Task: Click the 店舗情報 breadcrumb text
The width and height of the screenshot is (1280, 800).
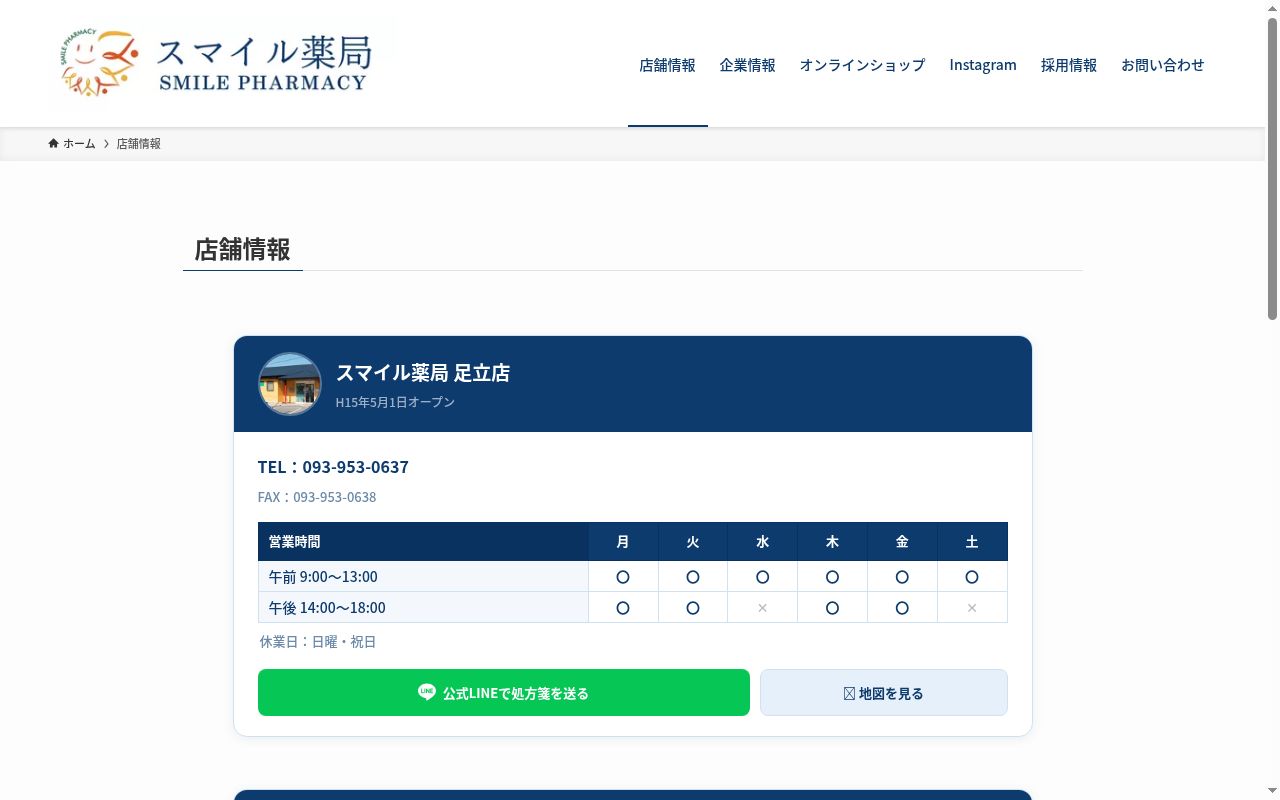Action: tap(139, 144)
